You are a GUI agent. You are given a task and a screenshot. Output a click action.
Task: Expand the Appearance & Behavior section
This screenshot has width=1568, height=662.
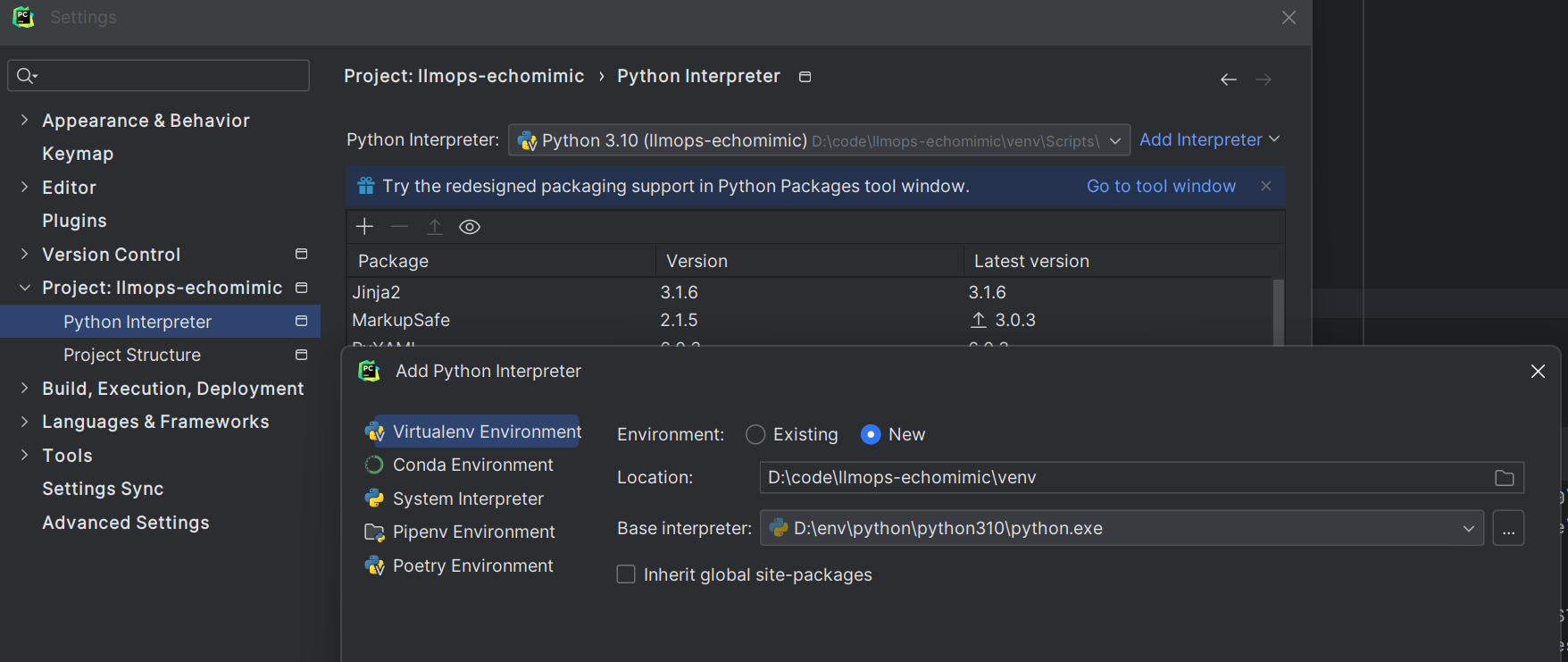(24, 121)
